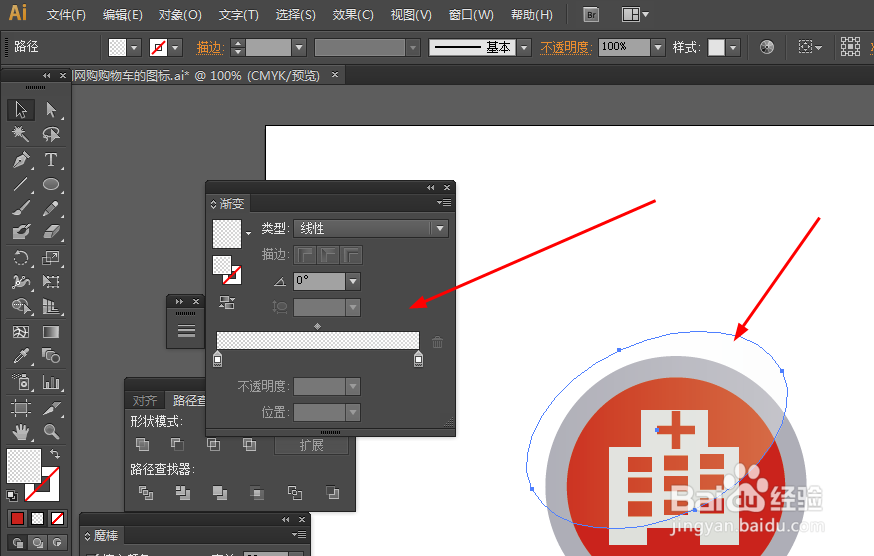
Task: Open stroke weight dropdown
Action: coord(299,48)
